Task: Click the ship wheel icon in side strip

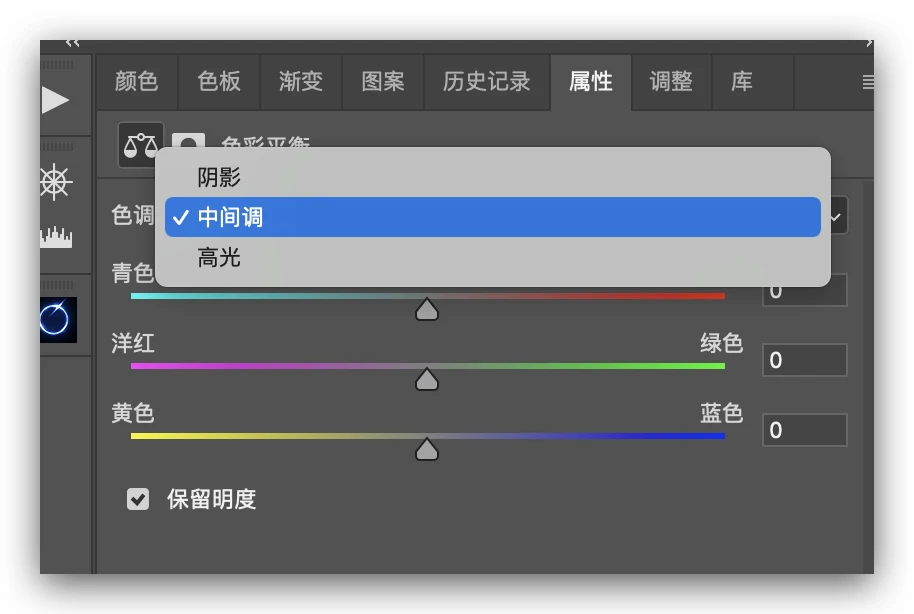Action: [56, 181]
